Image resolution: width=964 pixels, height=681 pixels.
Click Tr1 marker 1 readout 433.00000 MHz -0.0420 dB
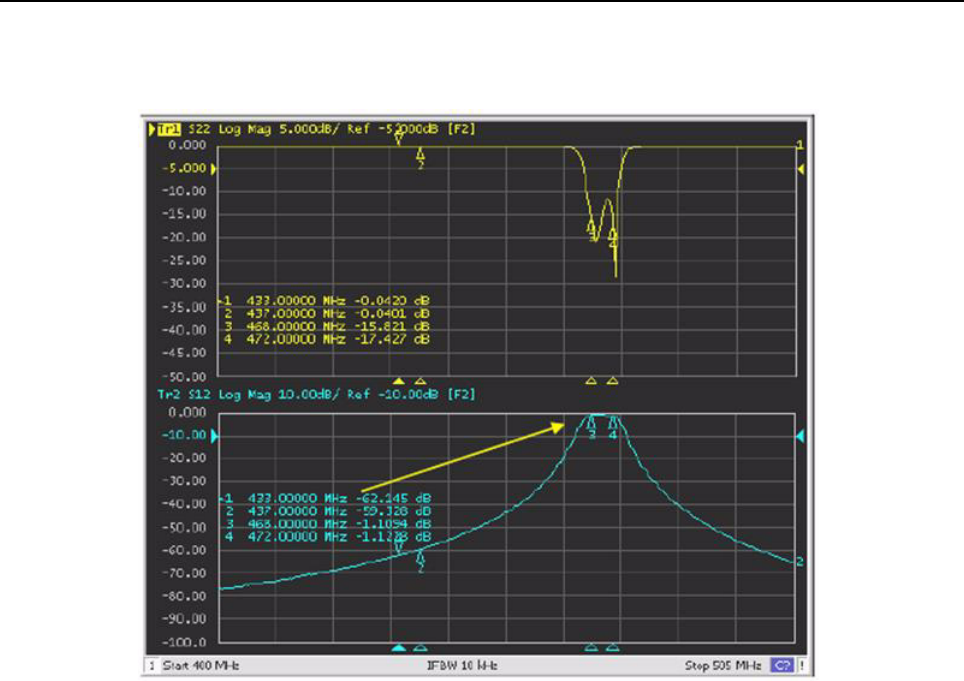325,301
